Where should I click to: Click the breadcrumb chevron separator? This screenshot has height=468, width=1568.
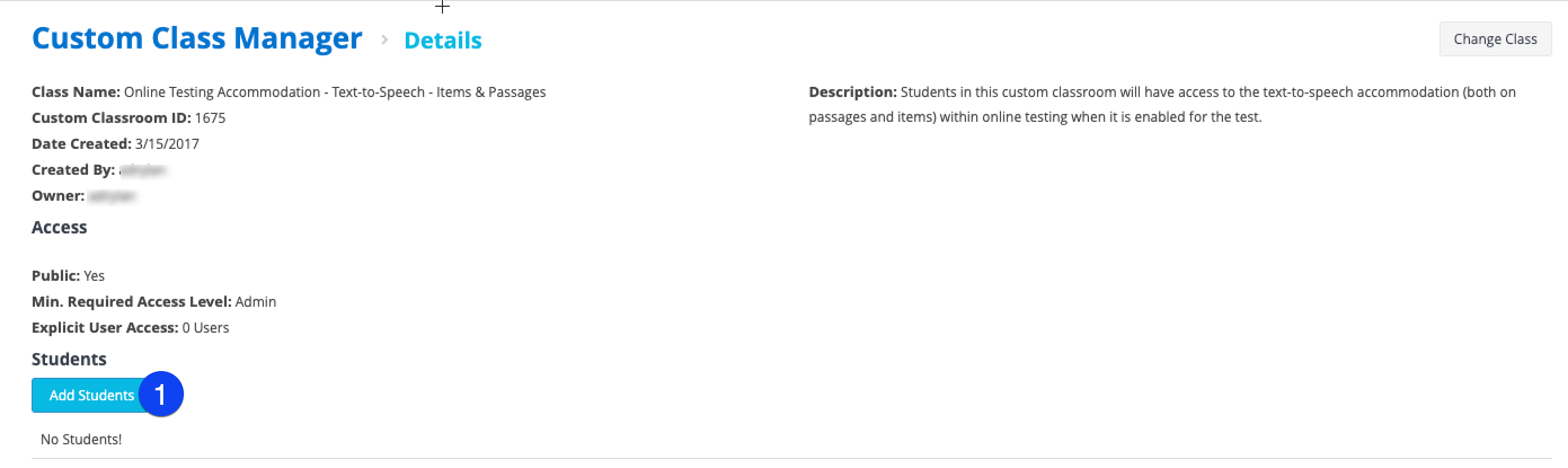click(x=384, y=39)
